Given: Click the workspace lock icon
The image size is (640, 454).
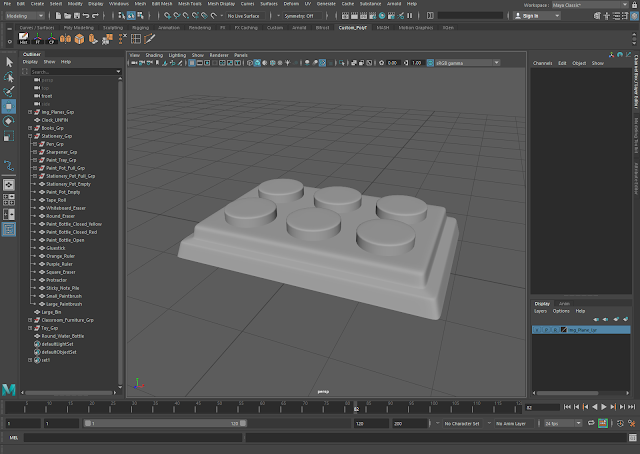Looking at the screenshot, I should point(635,5).
